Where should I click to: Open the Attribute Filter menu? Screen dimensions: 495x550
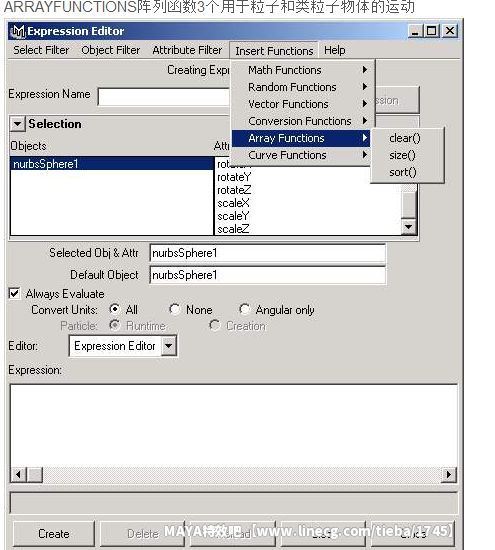[x=187, y=50]
